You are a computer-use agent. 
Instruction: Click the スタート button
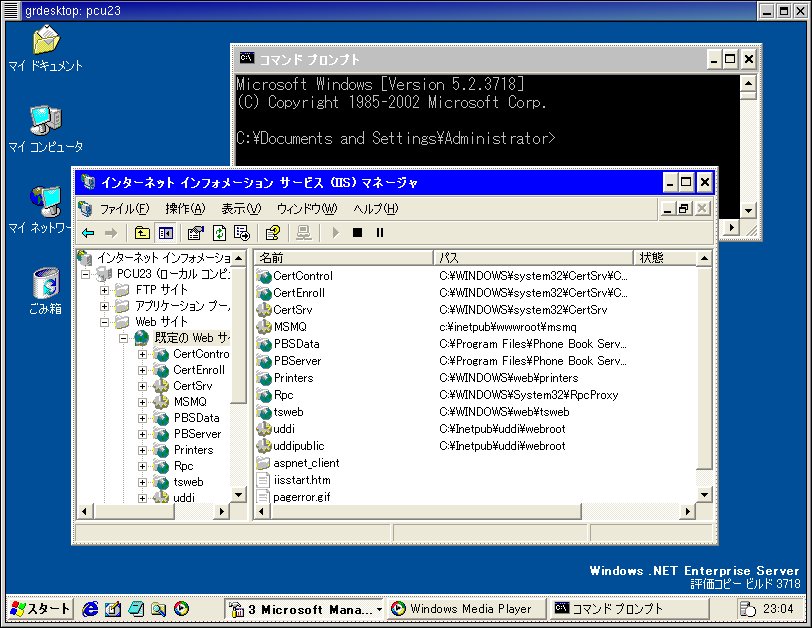(40, 609)
